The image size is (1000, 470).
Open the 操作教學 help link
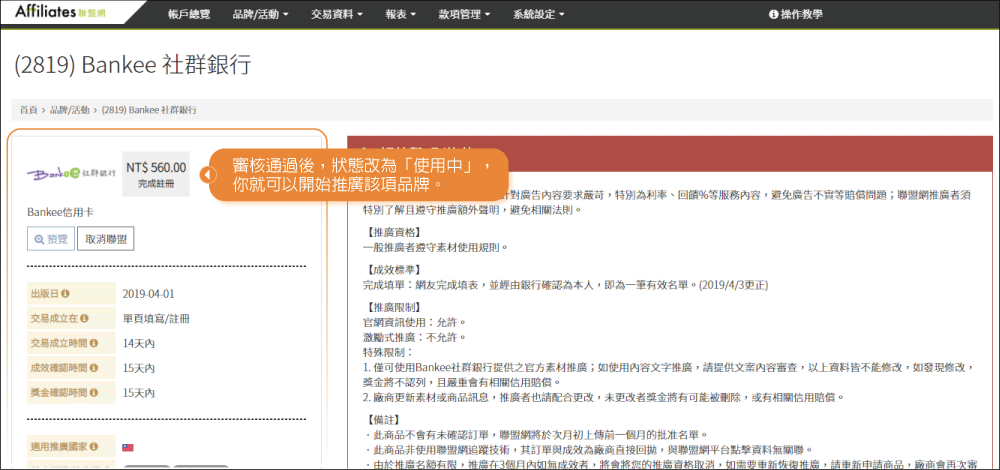click(796, 13)
